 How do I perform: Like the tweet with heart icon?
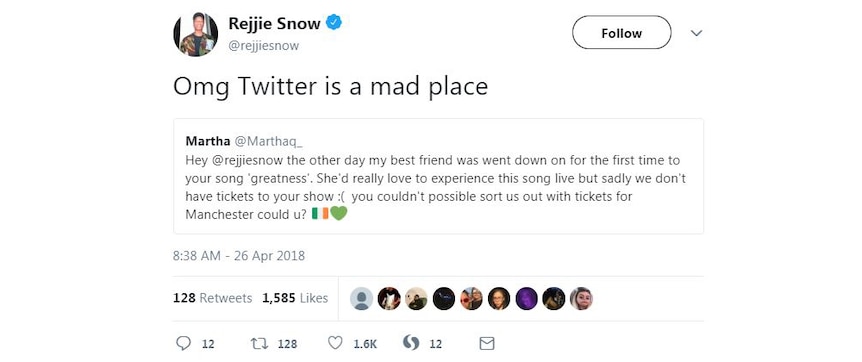coord(335,343)
